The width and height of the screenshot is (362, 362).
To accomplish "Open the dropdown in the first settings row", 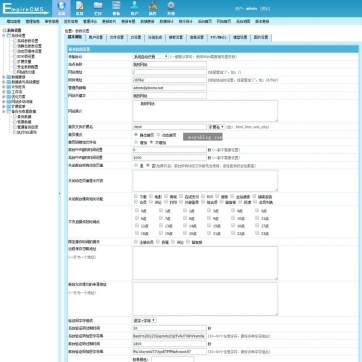I will [151, 57].
